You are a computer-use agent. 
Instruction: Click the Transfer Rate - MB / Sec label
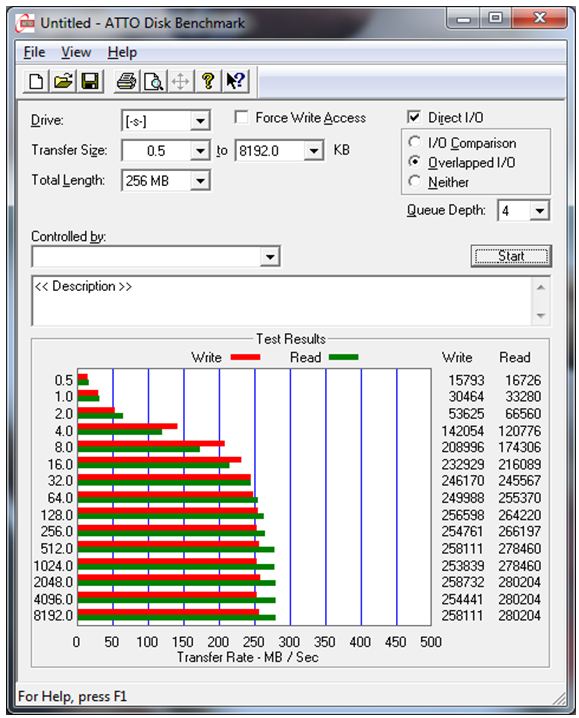pos(247,657)
